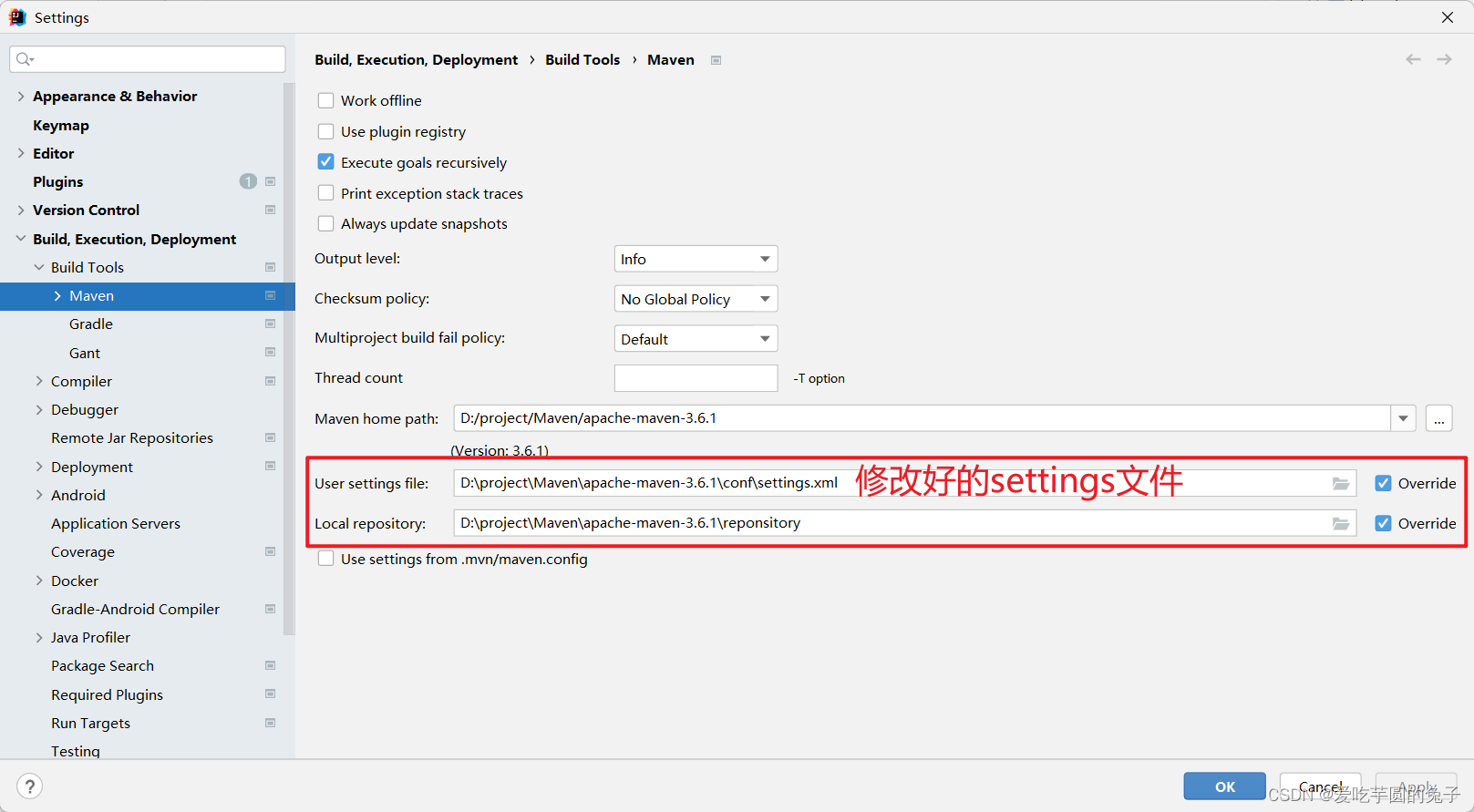Select Application Servers in the tree
Image resolution: width=1474 pixels, height=812 pixels.
[116, 523]
